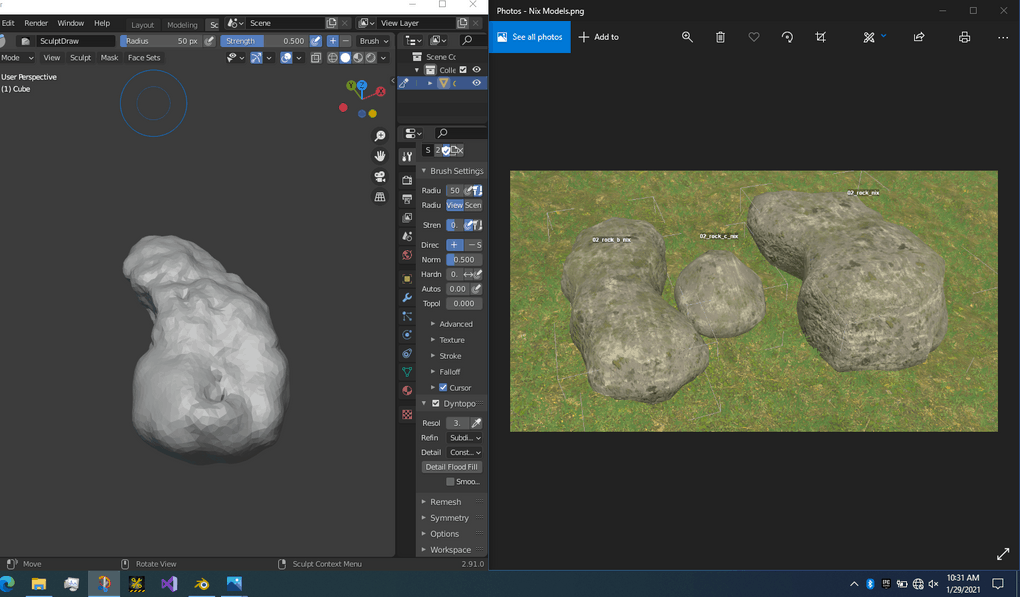Switch to orthographic view via grid icon
1020x597 pixels.
coord(380,198)
